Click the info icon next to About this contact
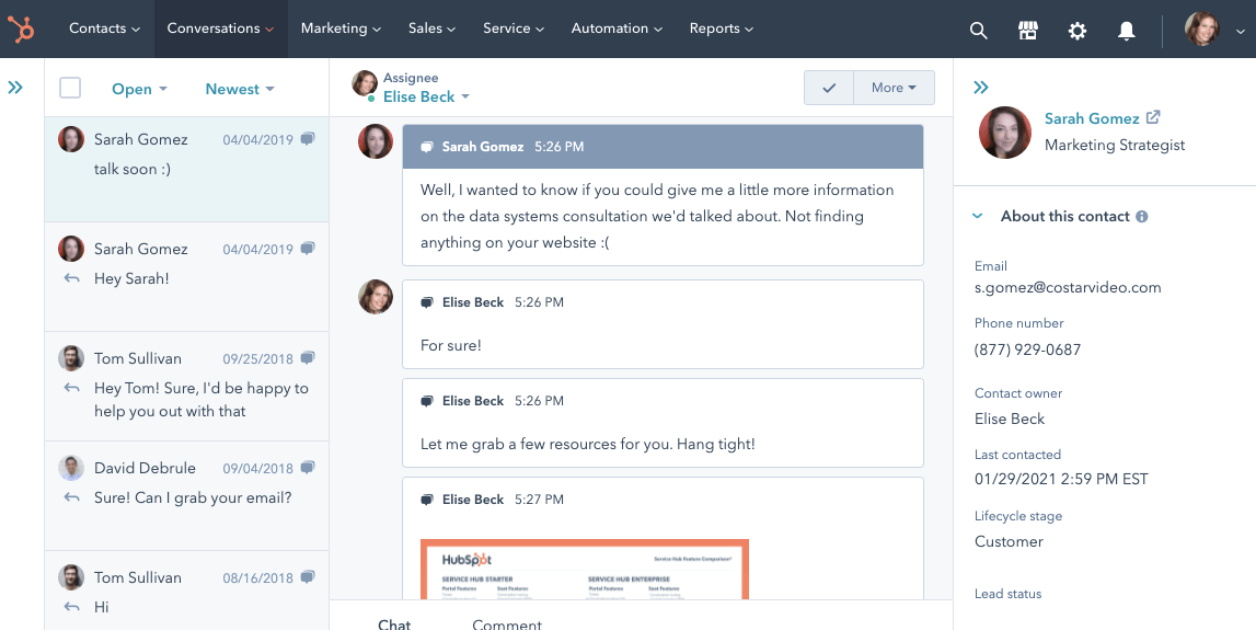The height and width of the screenshot is (630, 1256). [1142, 216]
